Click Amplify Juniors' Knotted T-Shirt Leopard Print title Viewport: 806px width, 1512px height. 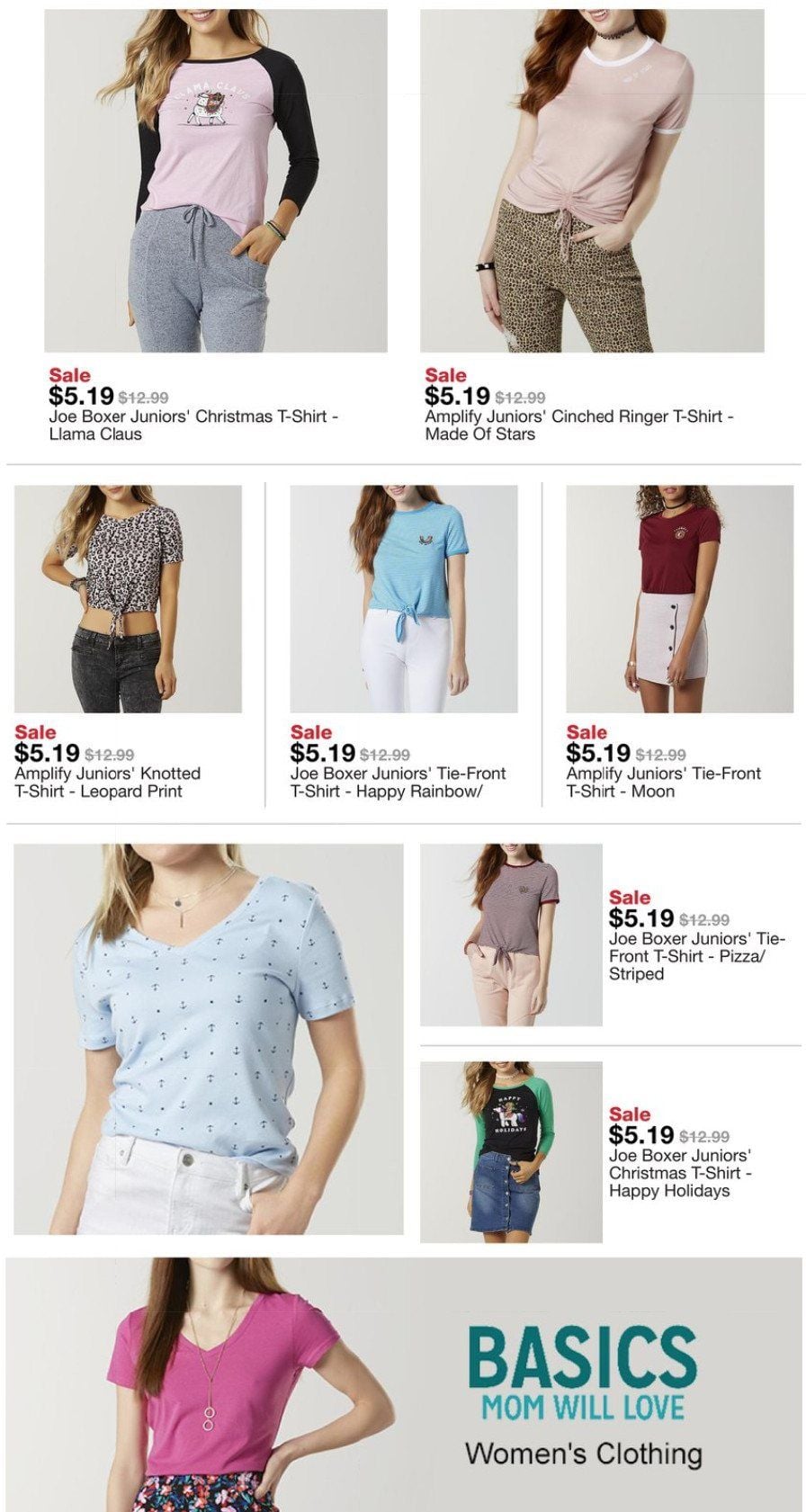107,783
